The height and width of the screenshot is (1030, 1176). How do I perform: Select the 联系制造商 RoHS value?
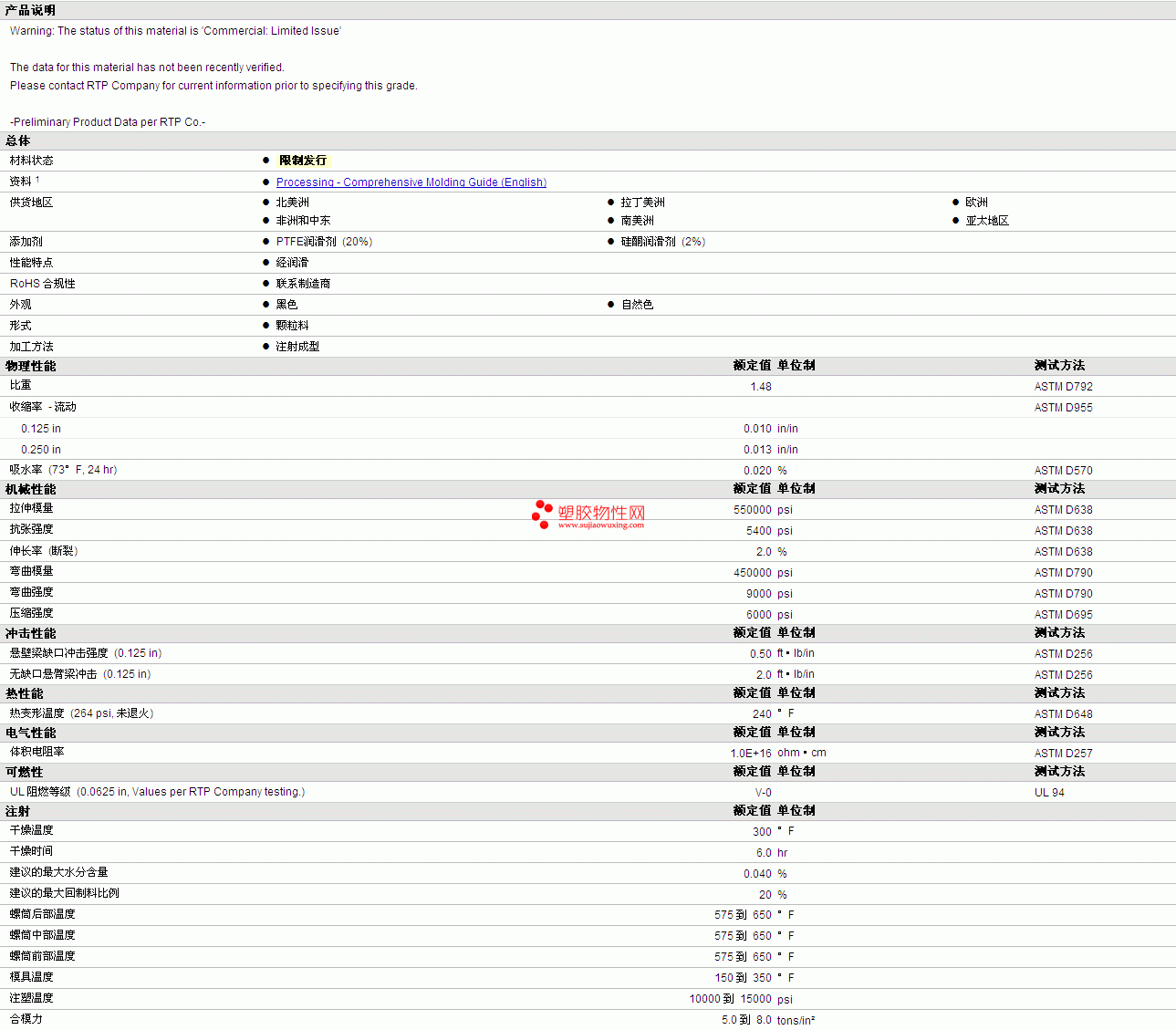point(304,284)
